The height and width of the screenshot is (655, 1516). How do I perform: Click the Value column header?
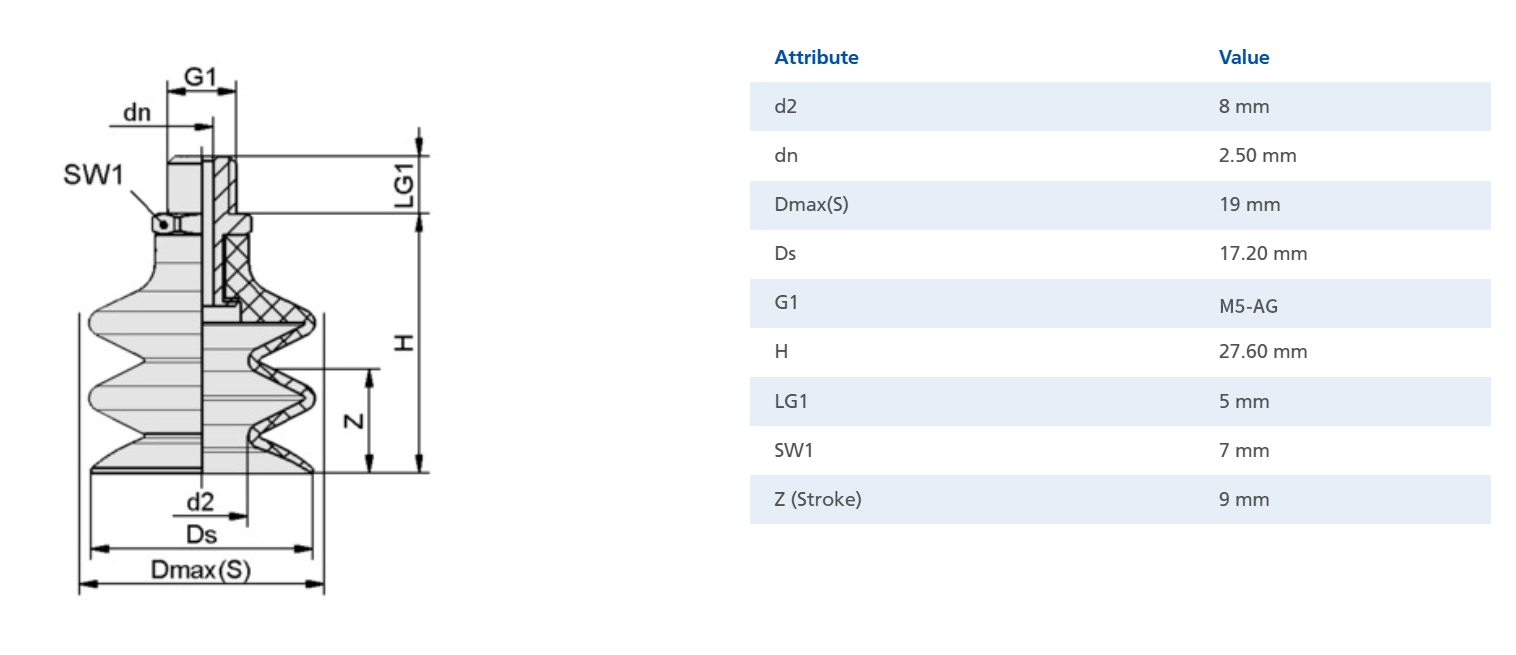tap(1243, 57)
